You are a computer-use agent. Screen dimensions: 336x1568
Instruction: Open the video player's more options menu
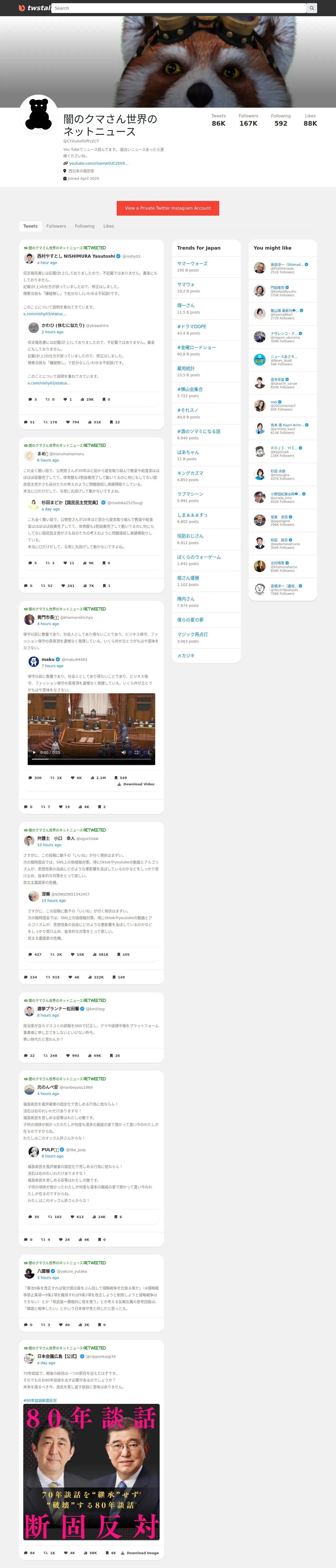coord(149,752)
